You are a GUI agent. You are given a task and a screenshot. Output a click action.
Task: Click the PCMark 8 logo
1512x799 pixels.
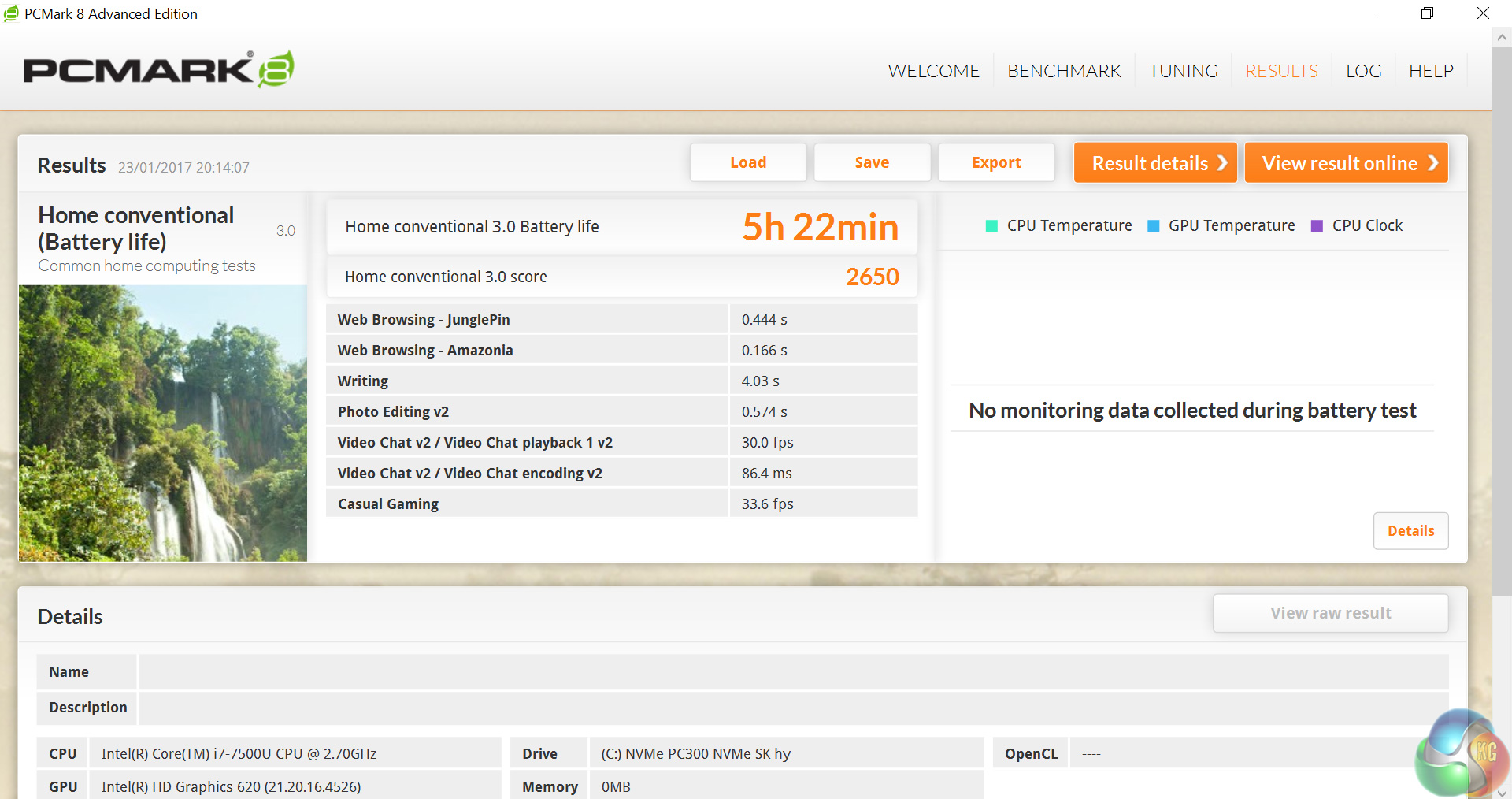click(158, 69)
